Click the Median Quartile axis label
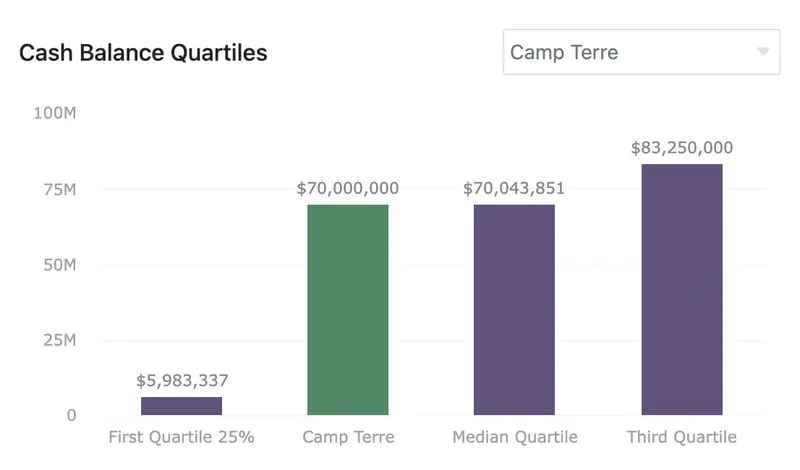800x470 pixels. [515, 437]
